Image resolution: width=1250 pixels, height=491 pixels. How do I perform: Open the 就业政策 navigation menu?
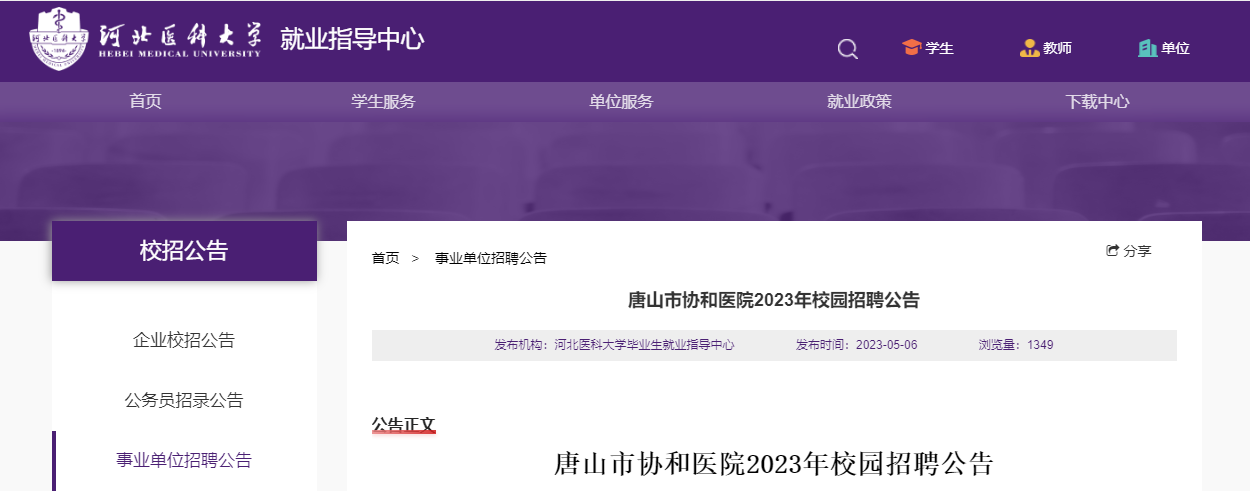(859, 101)
